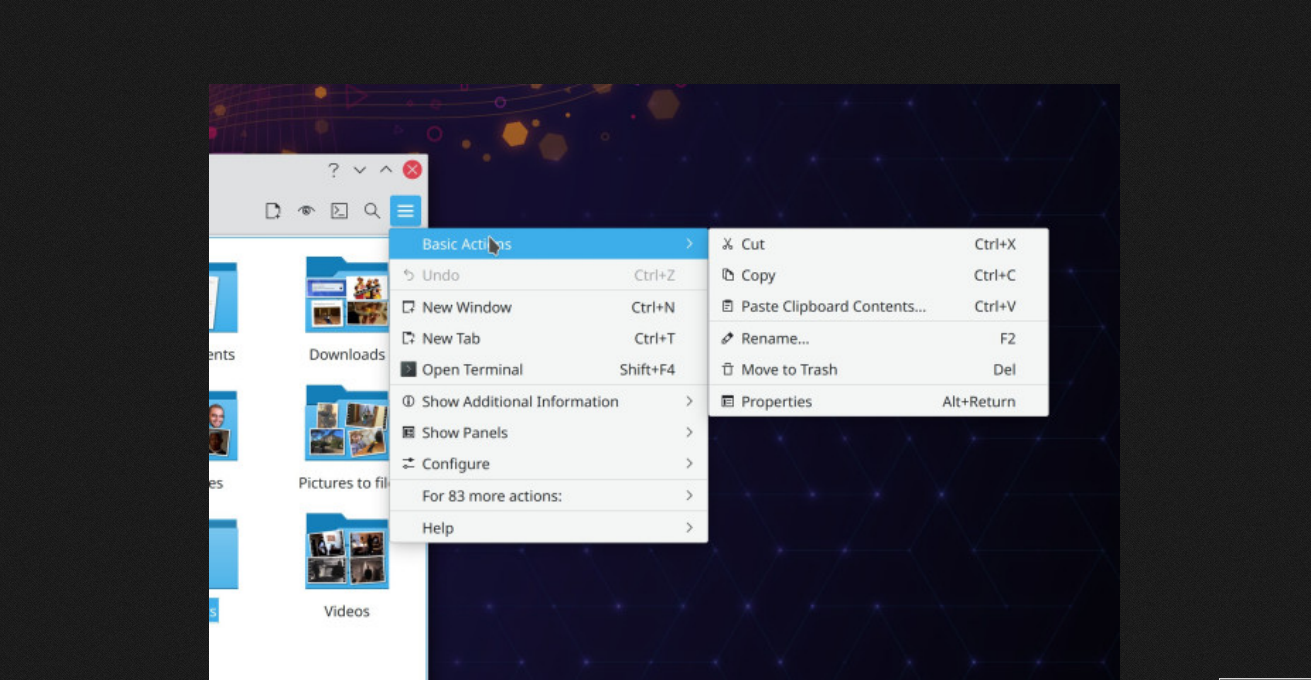Click the Downloads folder label
Screen dimensions: 1311x680
click(347, 354)
